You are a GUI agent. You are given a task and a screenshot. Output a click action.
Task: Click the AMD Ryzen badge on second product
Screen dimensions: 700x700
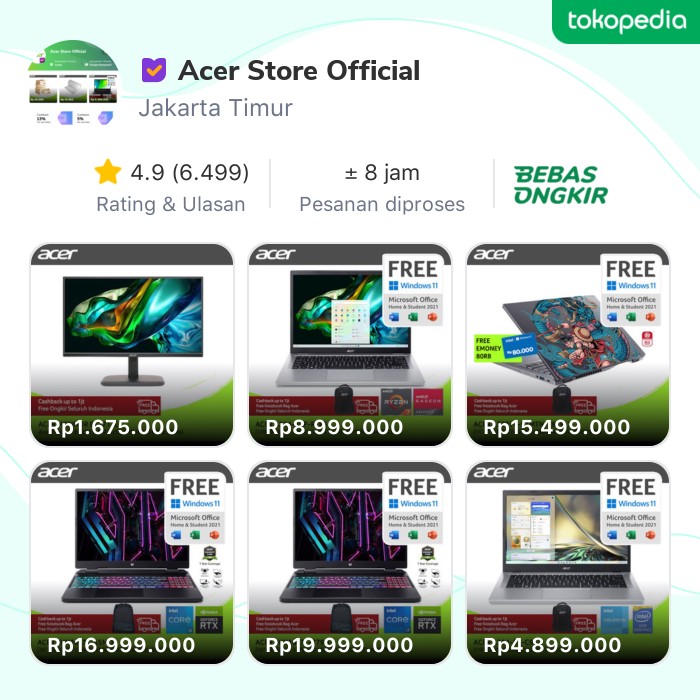396,401
